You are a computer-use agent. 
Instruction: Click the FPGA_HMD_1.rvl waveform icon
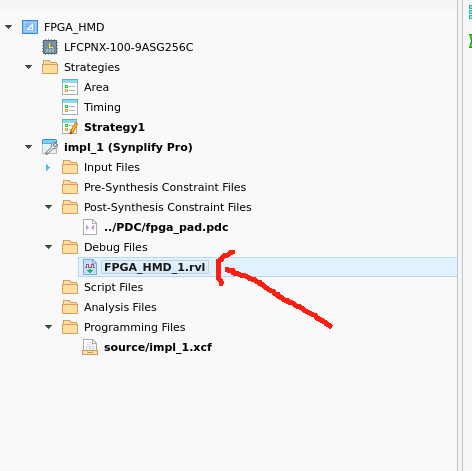click(90, 267)
